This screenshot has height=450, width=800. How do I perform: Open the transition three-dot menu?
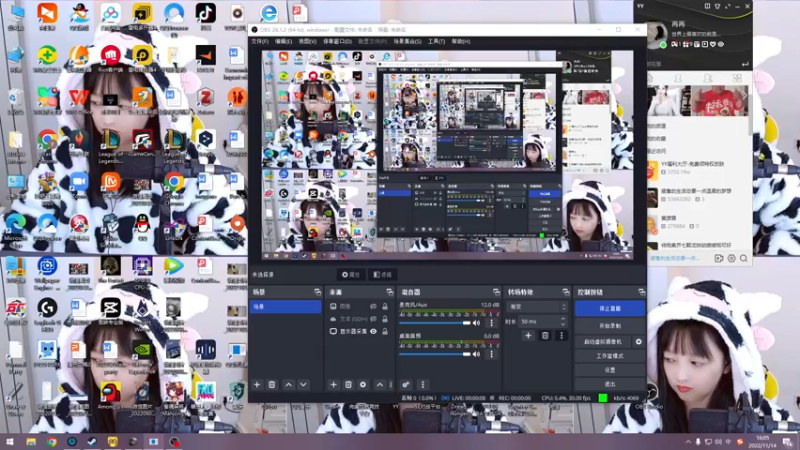[561, 336]
